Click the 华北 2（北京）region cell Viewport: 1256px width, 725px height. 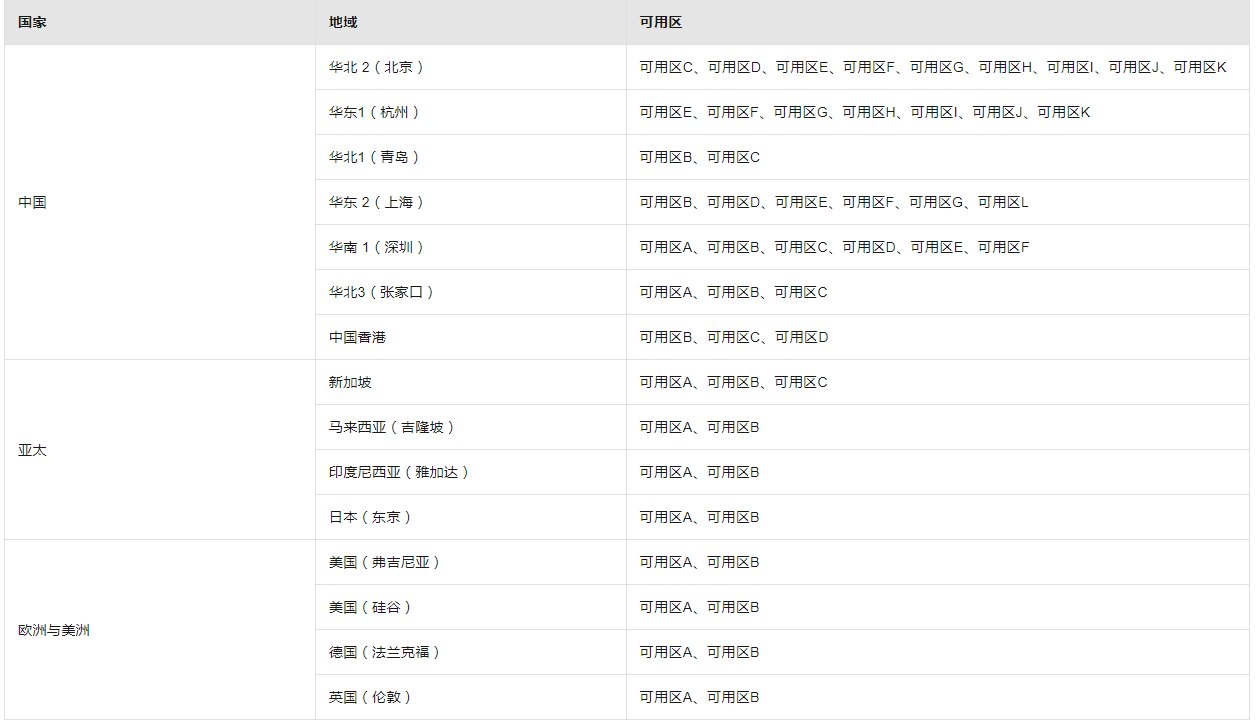click(x=377, y=67)
